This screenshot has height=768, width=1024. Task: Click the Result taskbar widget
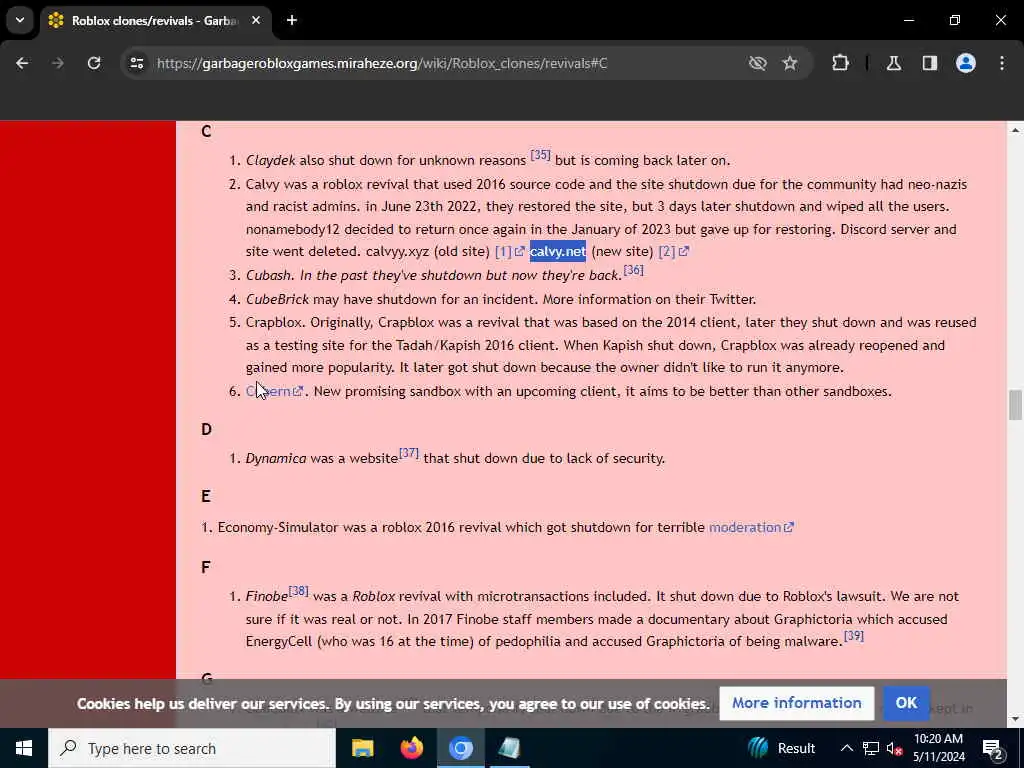coord(782,748)
